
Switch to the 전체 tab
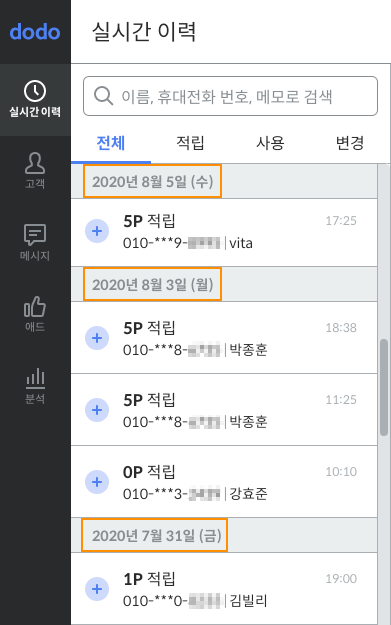pos(111,143)
